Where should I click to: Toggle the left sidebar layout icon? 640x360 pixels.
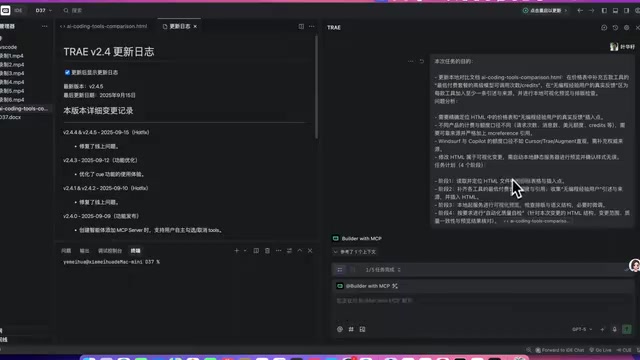tap(604, 10)
